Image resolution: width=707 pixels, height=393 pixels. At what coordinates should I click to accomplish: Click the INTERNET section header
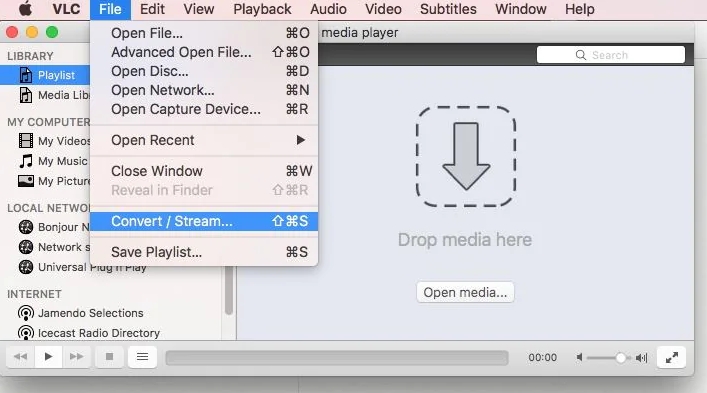click(x=34, y=294)
